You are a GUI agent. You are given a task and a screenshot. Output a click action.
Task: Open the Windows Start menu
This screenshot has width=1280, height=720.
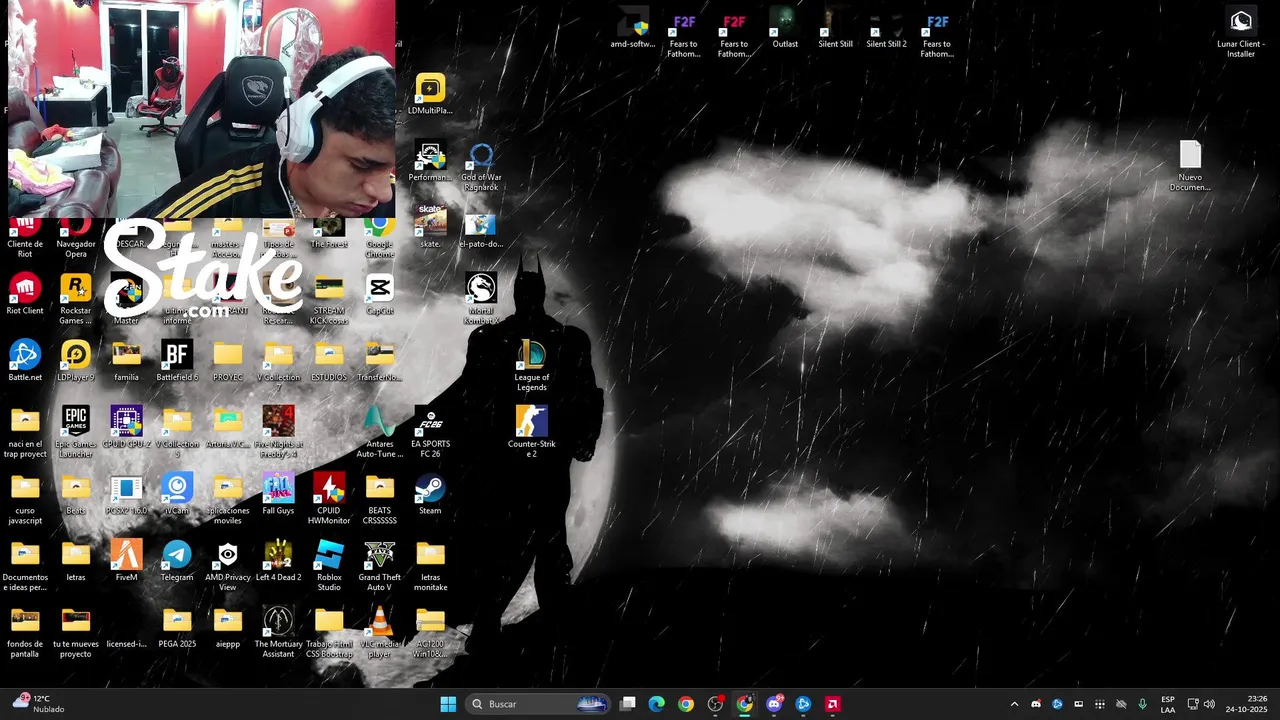448,704
